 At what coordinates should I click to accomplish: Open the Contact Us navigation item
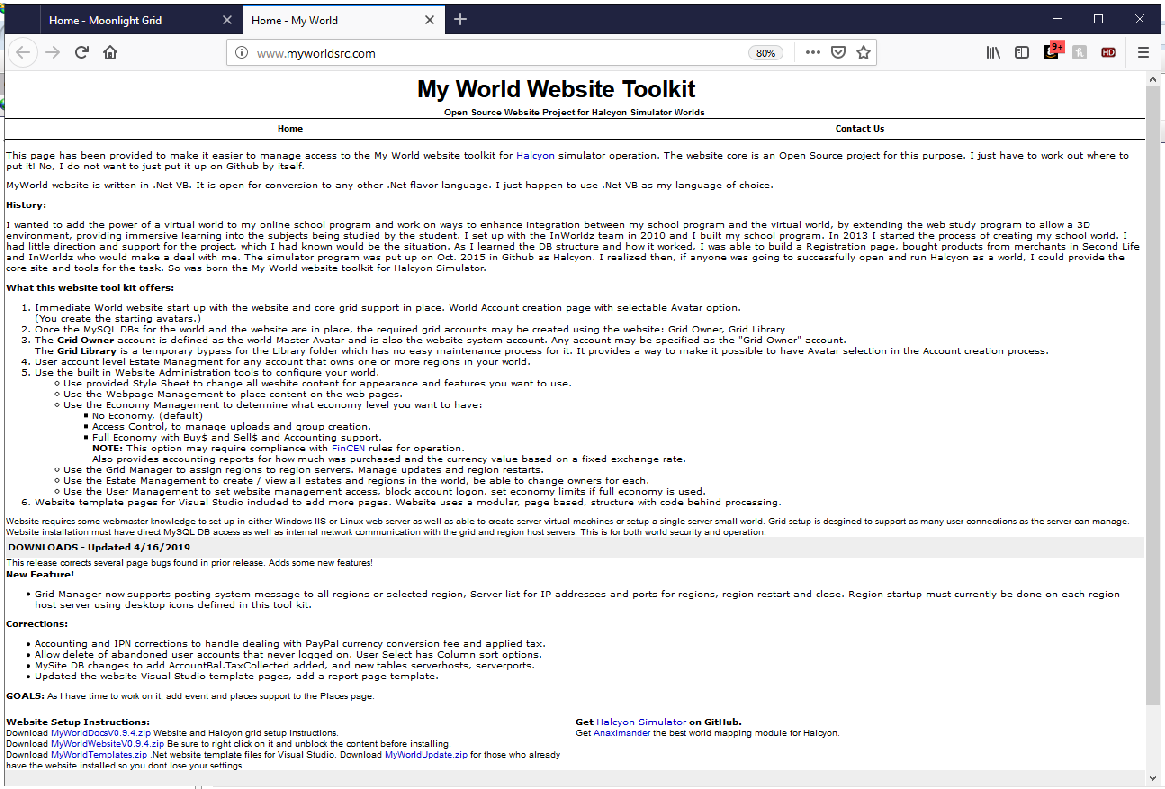860,129
